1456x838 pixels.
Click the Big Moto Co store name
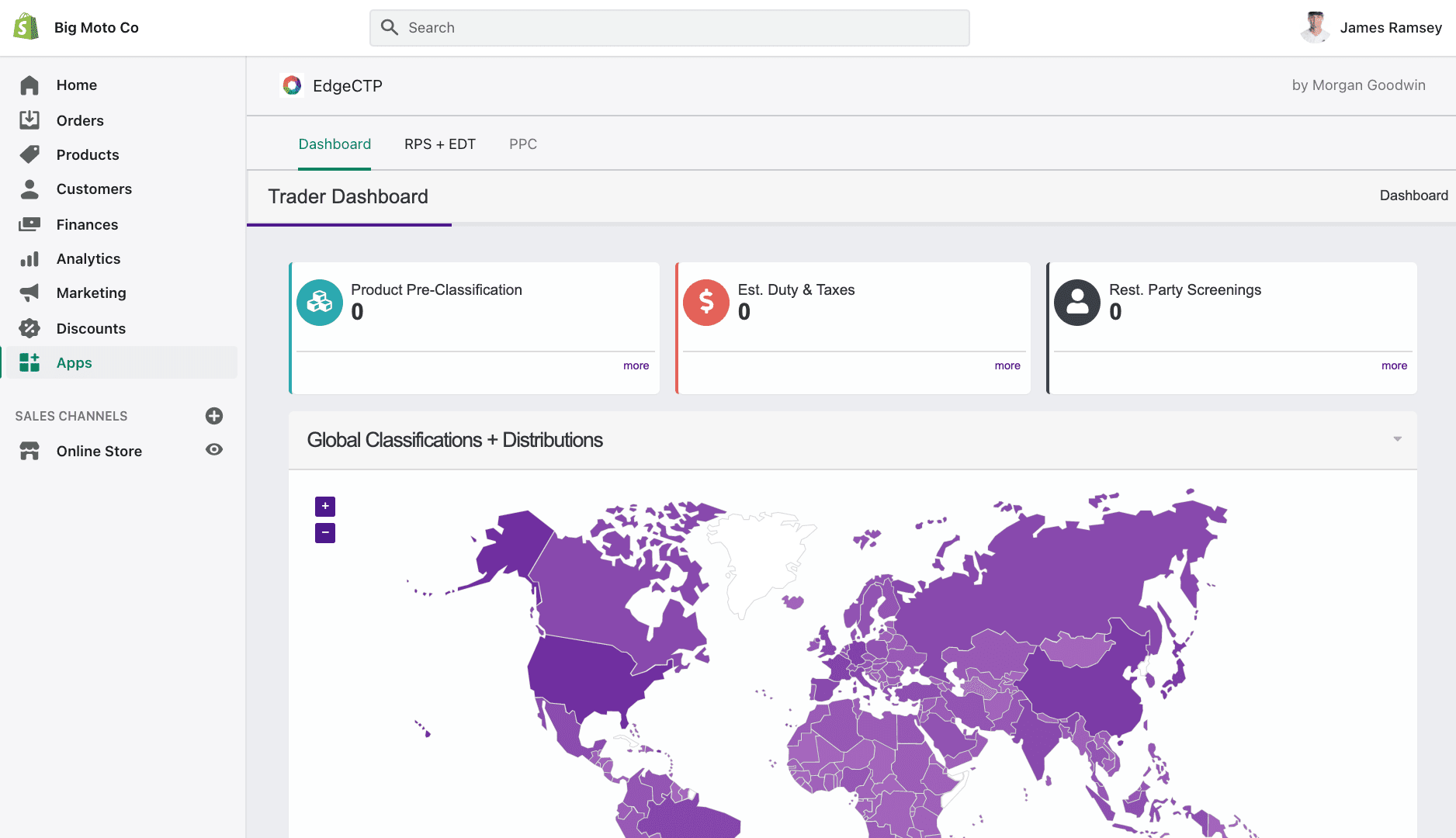click(x=96, y=28)
